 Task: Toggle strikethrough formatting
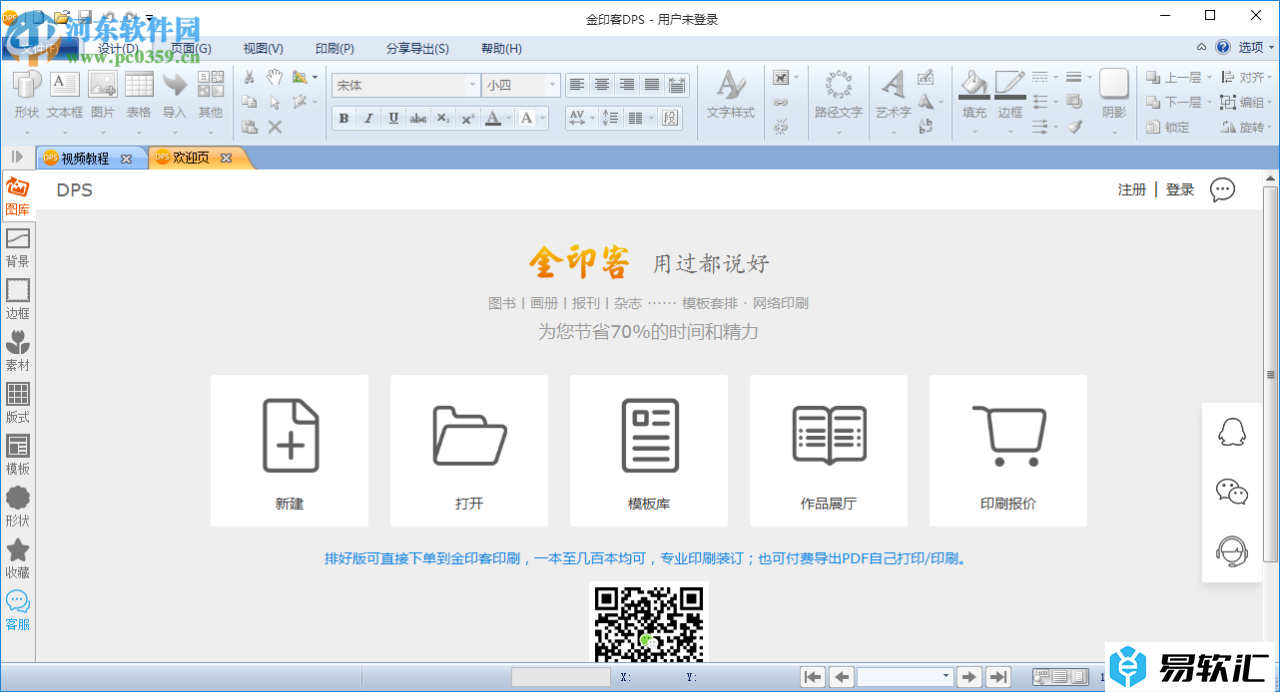(x=419, y=118)
